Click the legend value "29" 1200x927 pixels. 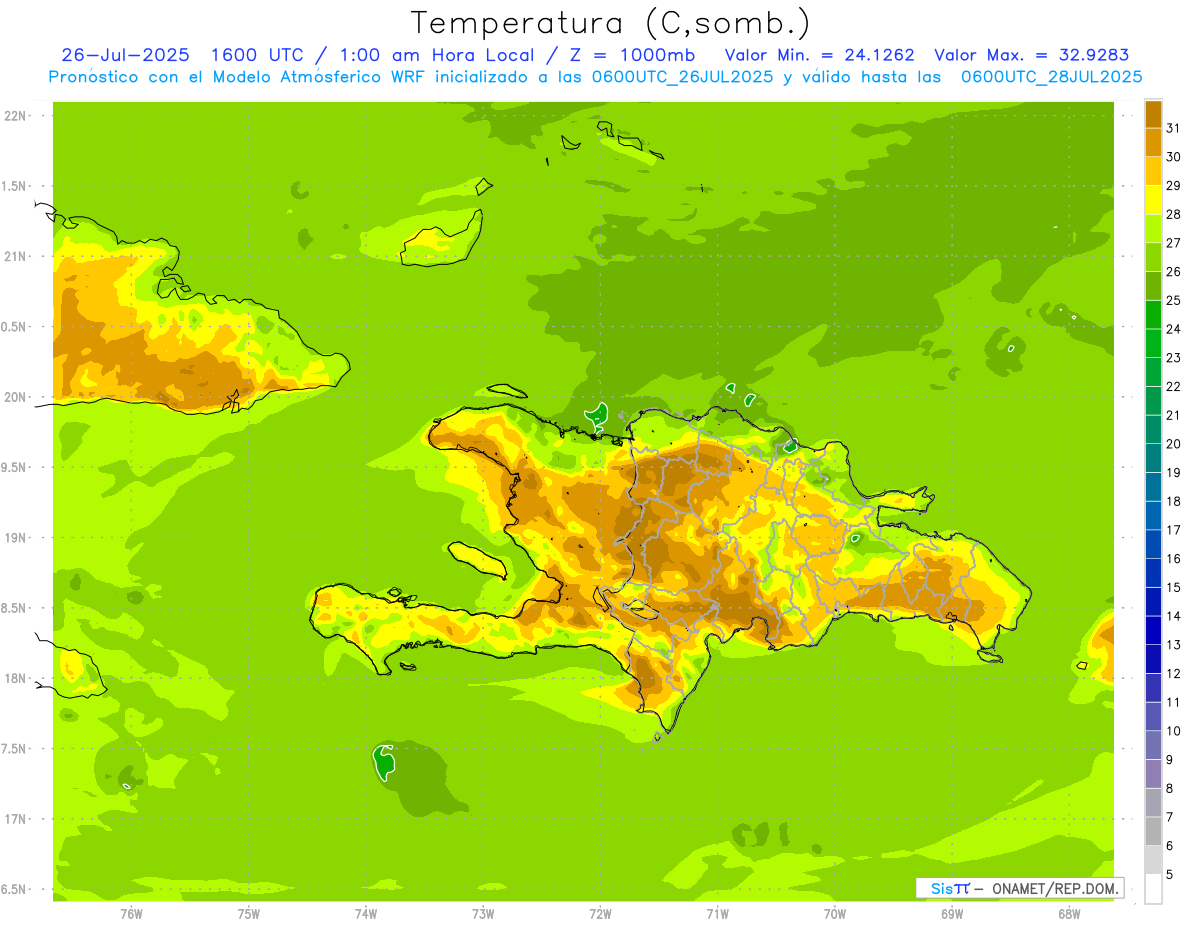coord(1173,186)
